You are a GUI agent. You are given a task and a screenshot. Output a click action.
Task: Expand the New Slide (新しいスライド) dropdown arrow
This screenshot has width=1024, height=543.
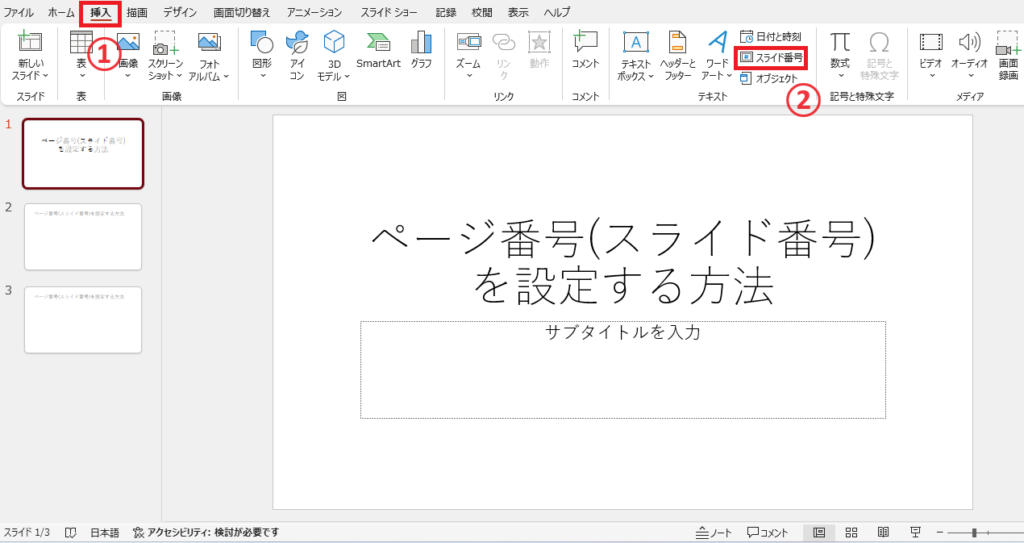(x=46, y=76)
